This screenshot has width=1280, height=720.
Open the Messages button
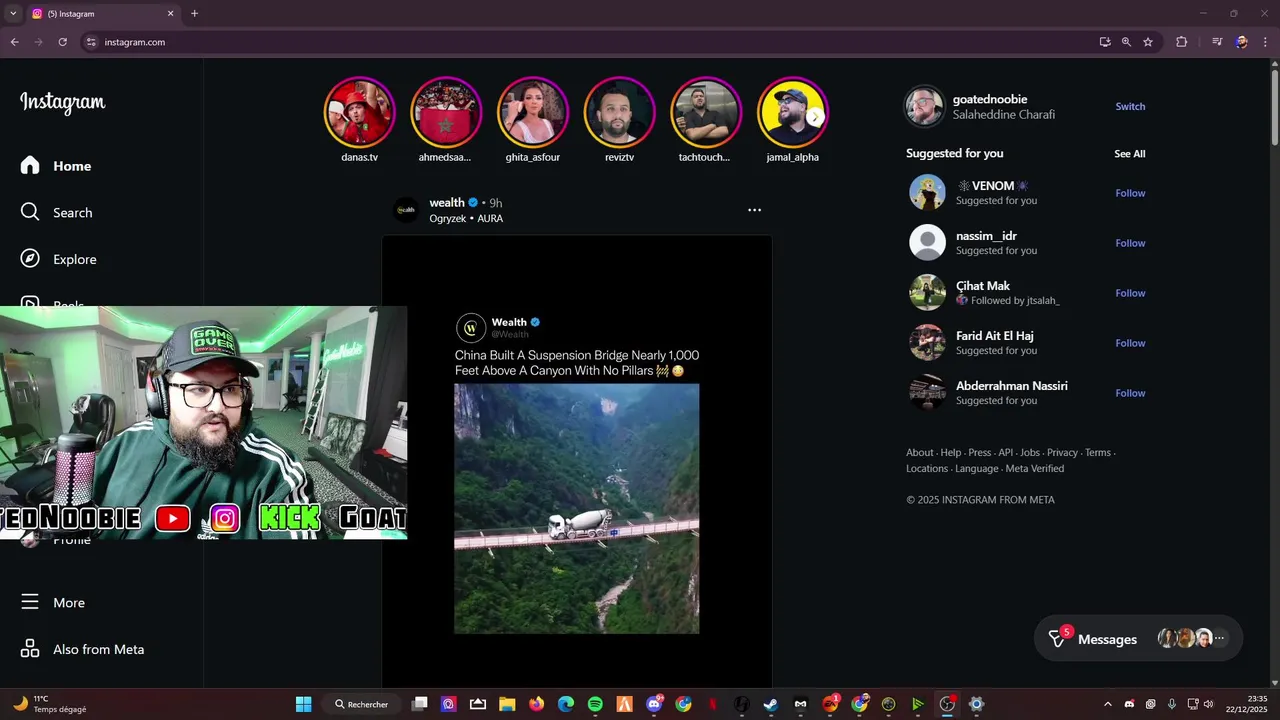(x=1138, y=639)
